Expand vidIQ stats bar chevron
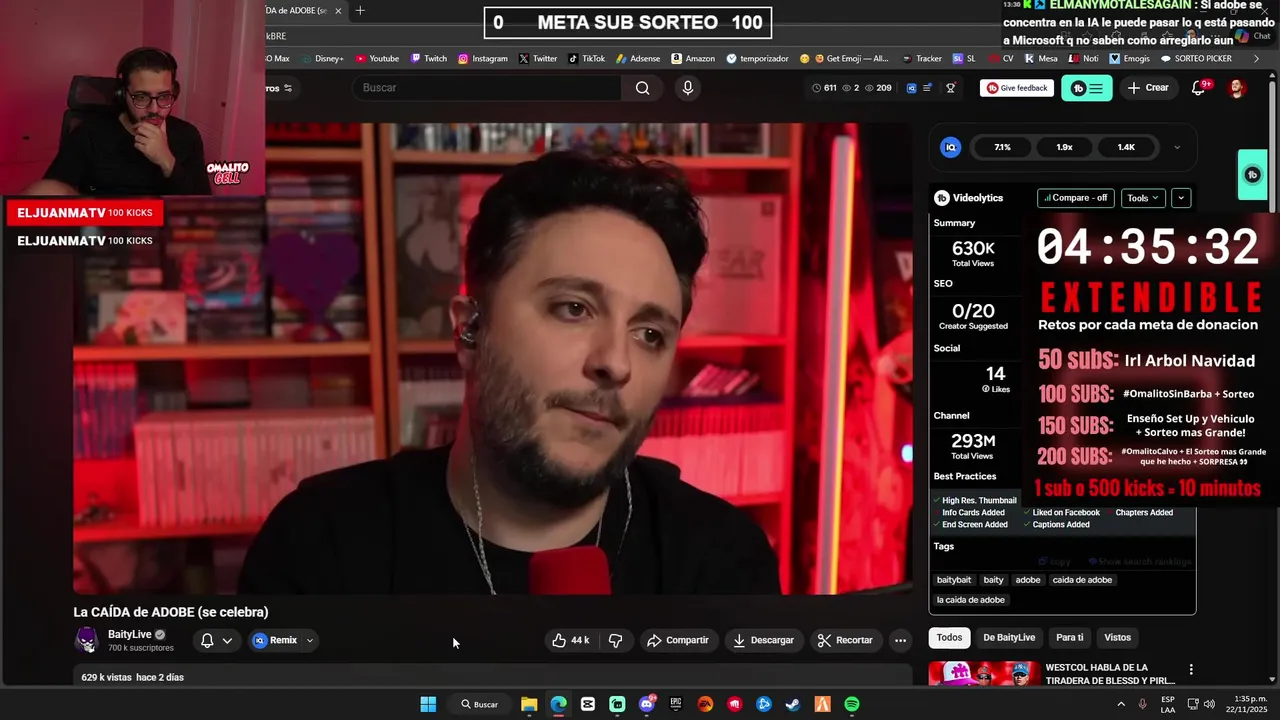This screenshot has height=720, width=1280. [1177, 147]
